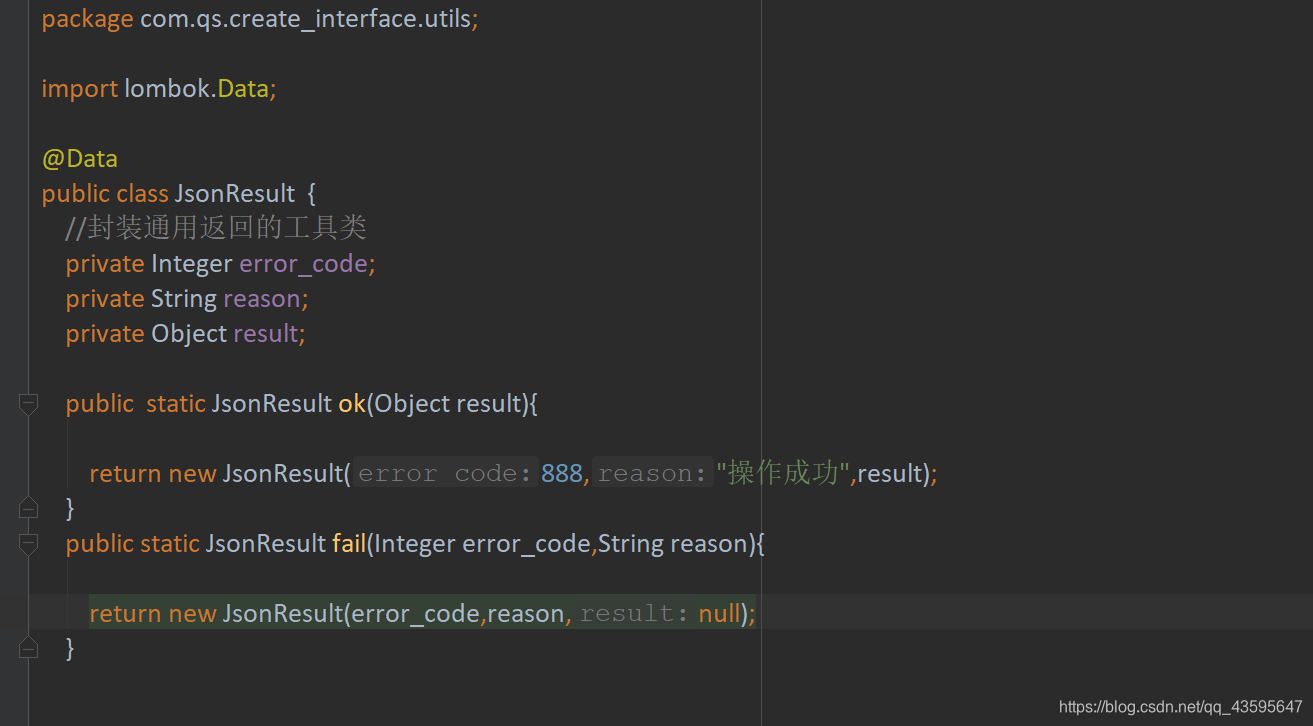Viewport: 1313px width, 726px height.
Task: Click the Object result parameter of ok
Action: point(449,404)
